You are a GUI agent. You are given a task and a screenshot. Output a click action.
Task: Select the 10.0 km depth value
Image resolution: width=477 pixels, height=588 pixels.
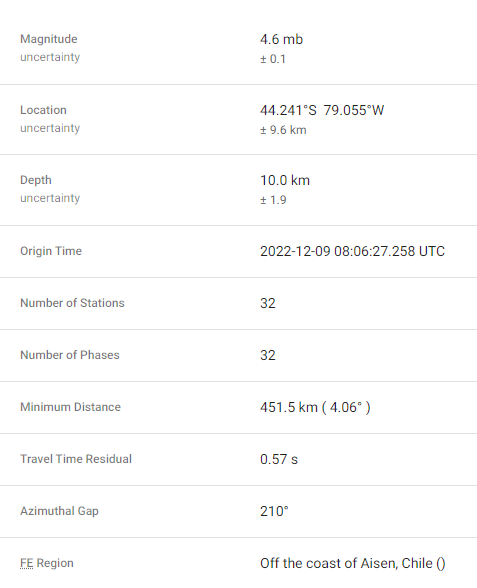[285, 180]
